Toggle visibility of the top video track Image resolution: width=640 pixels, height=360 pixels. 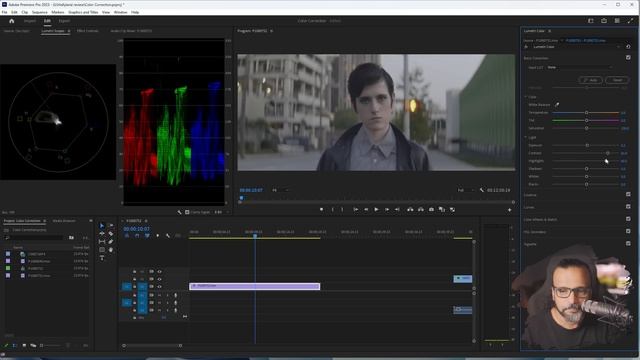coord(160,271)
